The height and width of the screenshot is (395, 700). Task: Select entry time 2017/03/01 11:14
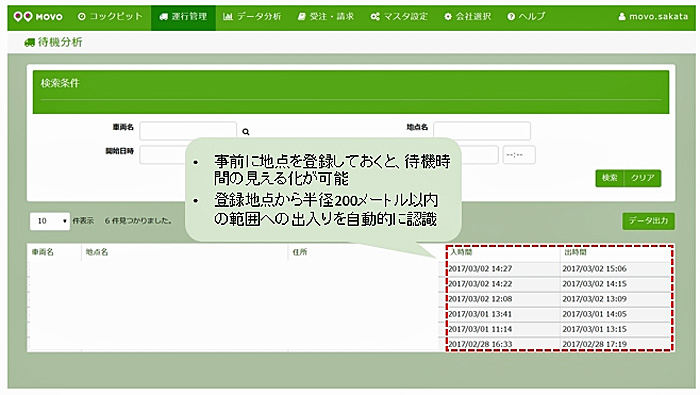480,329
